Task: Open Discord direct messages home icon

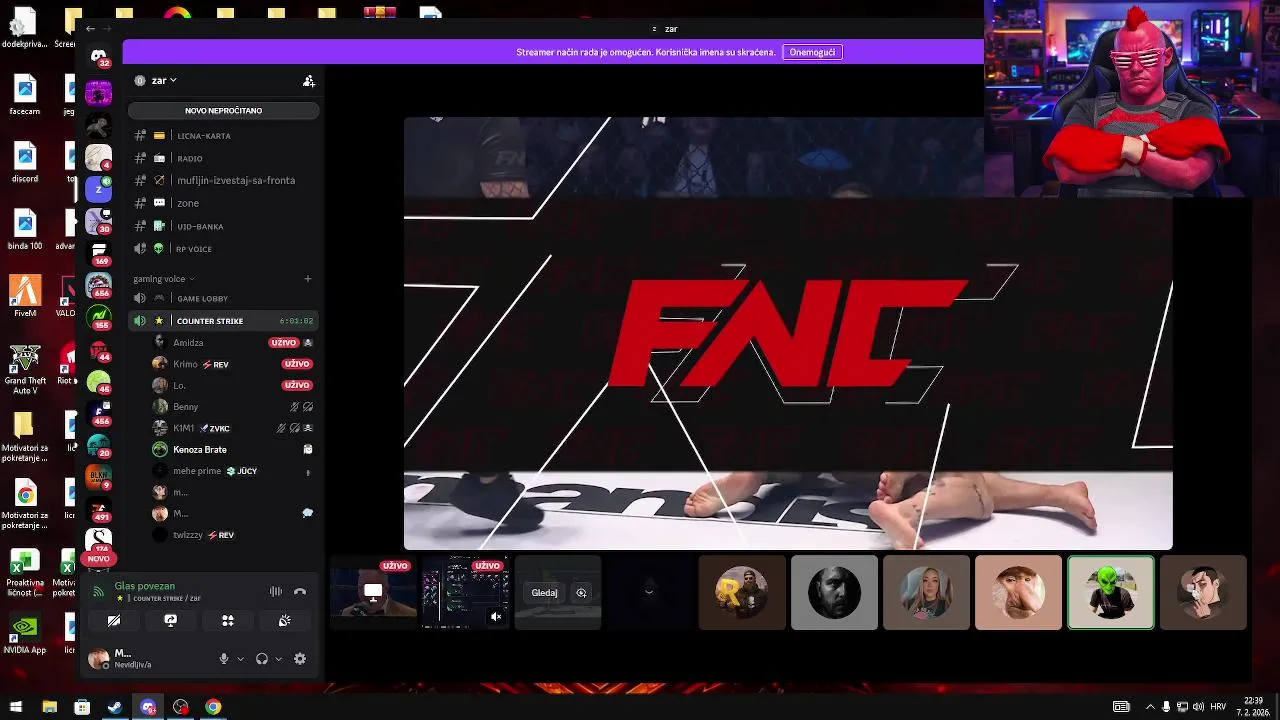Action: [98, 57]
